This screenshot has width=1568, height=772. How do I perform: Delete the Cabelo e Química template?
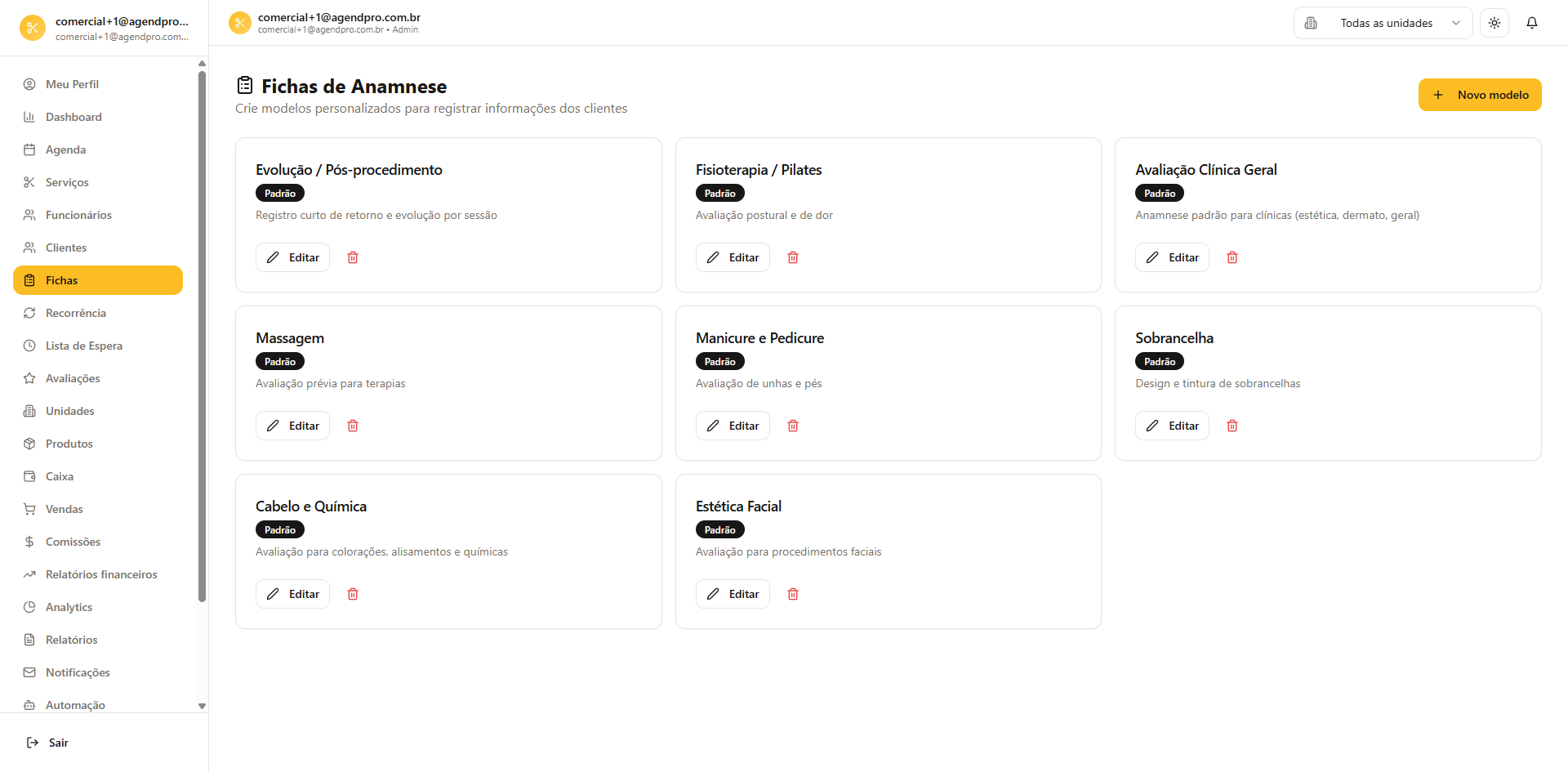[x=353, y=594]
